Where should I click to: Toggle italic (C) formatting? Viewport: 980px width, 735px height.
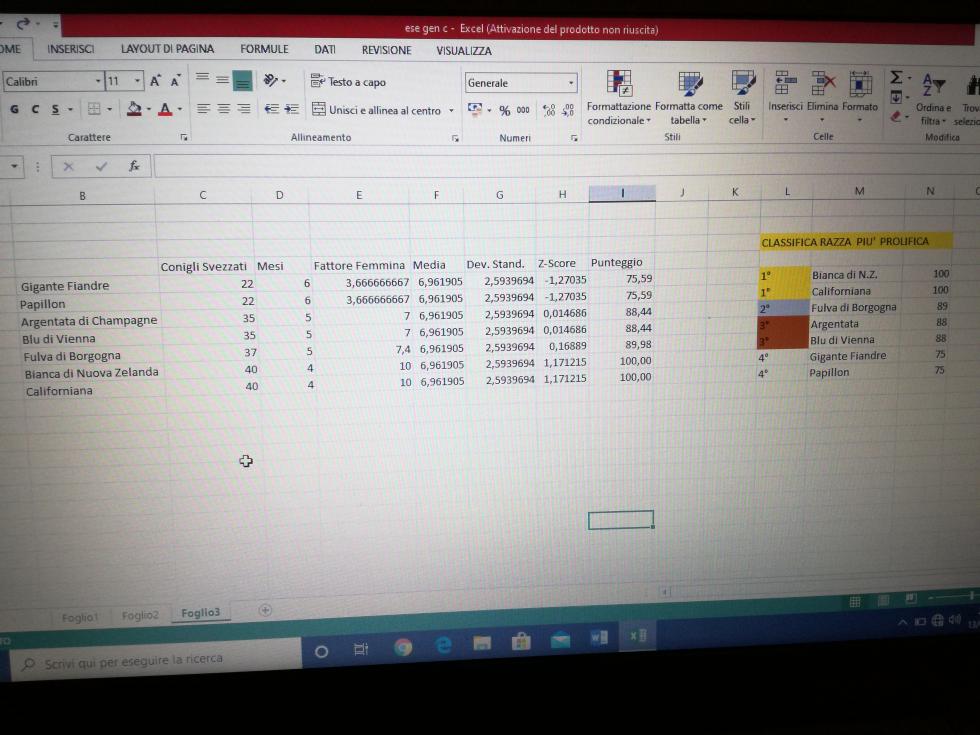(34, 109)
